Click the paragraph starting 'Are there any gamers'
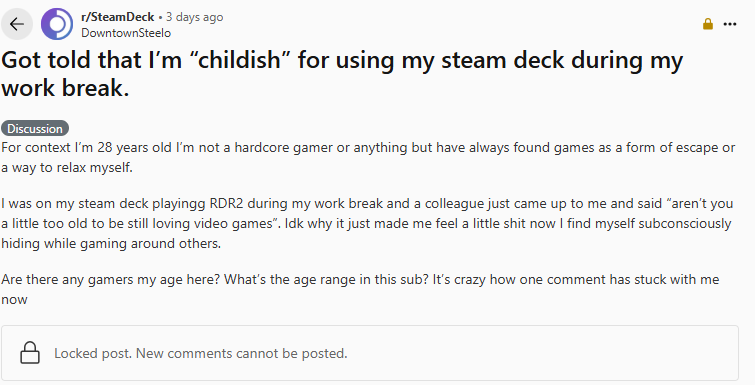The image size is (755, 385). pos(360,289)
